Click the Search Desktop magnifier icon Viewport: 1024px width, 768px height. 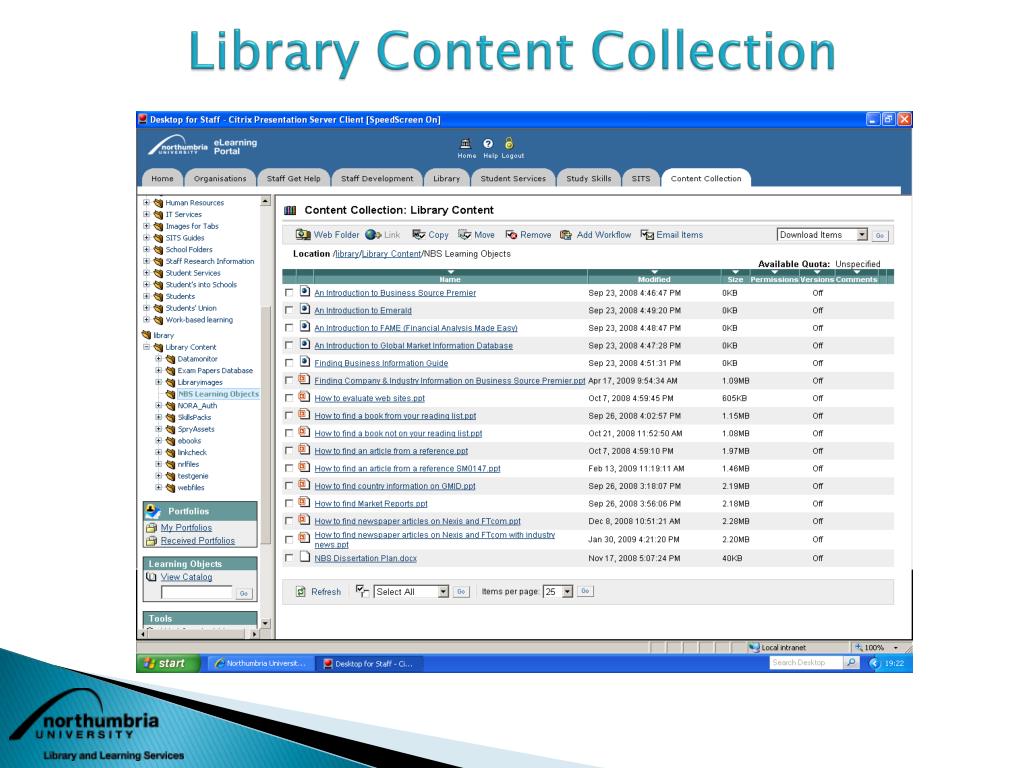(x=851, y=662)
